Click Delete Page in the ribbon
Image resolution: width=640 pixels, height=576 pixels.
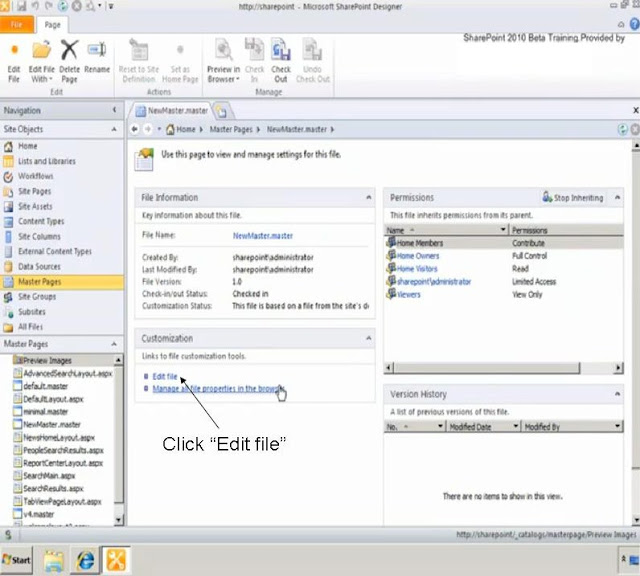point(69,62)
